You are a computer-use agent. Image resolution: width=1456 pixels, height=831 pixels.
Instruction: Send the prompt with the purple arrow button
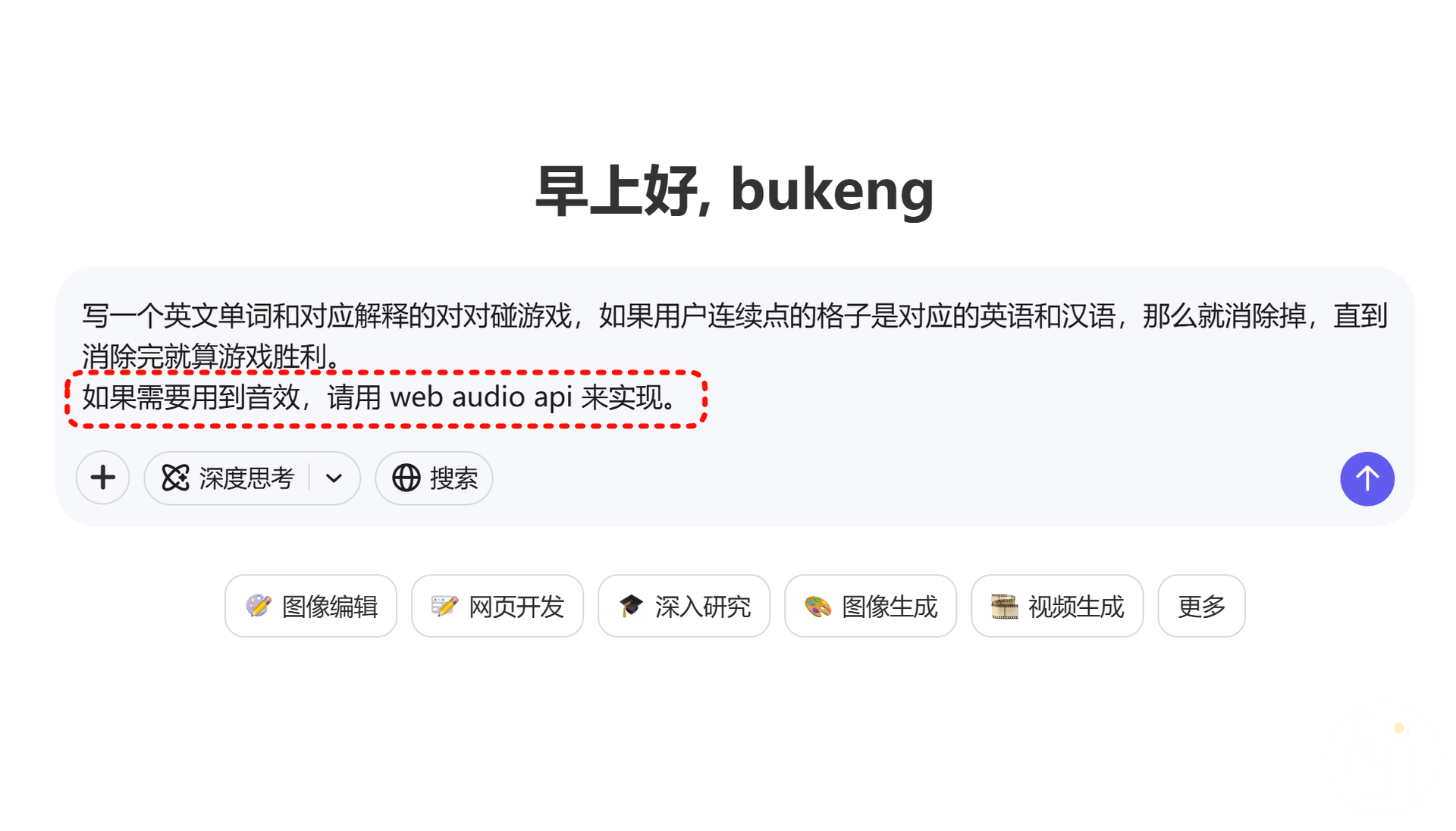point(1367,478)
